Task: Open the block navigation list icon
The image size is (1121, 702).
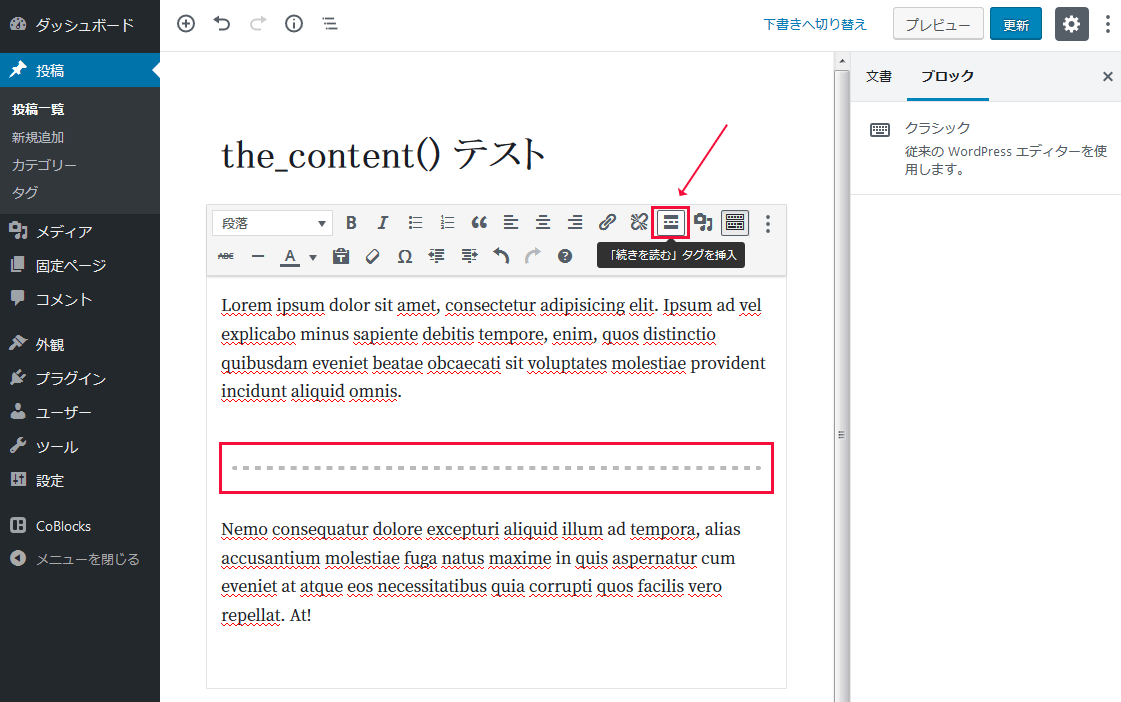Action: tap(330, 24)
